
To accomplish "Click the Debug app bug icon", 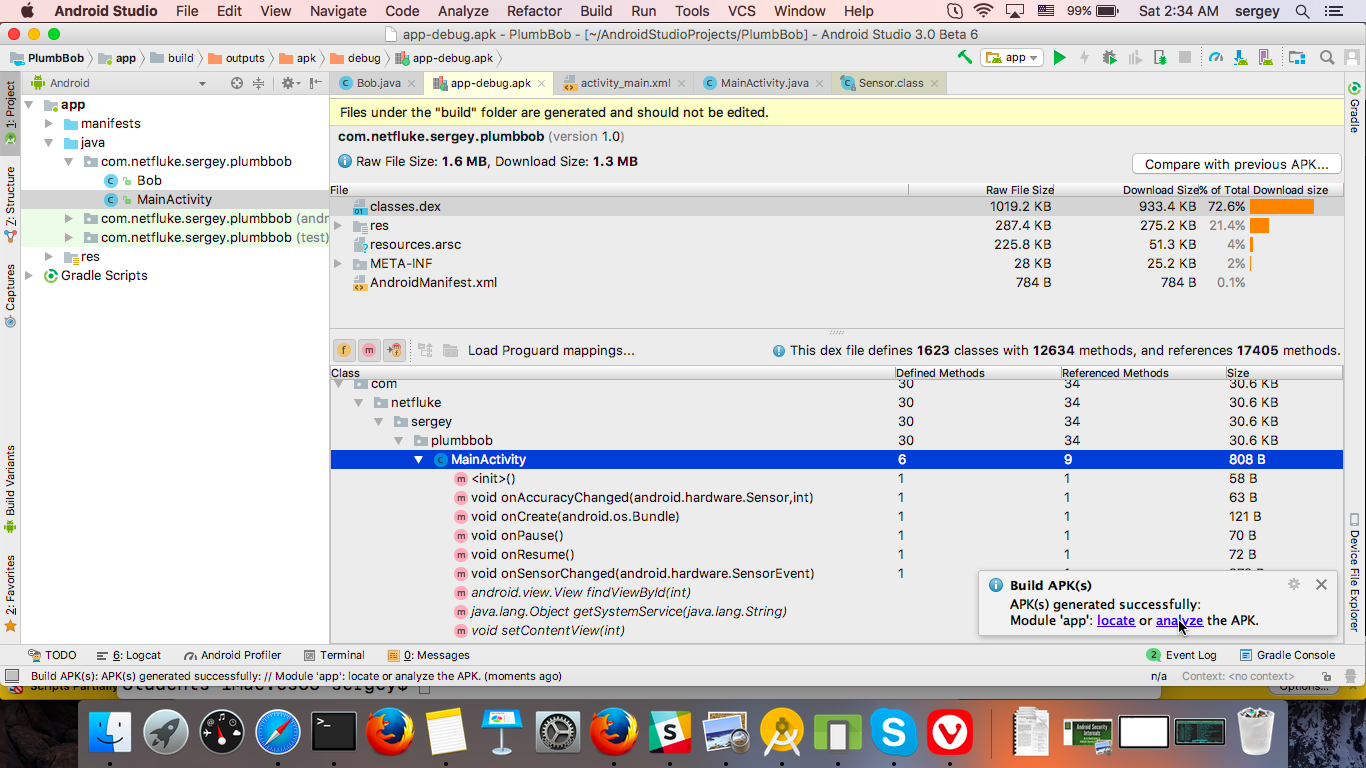I will click(1110, 58).
